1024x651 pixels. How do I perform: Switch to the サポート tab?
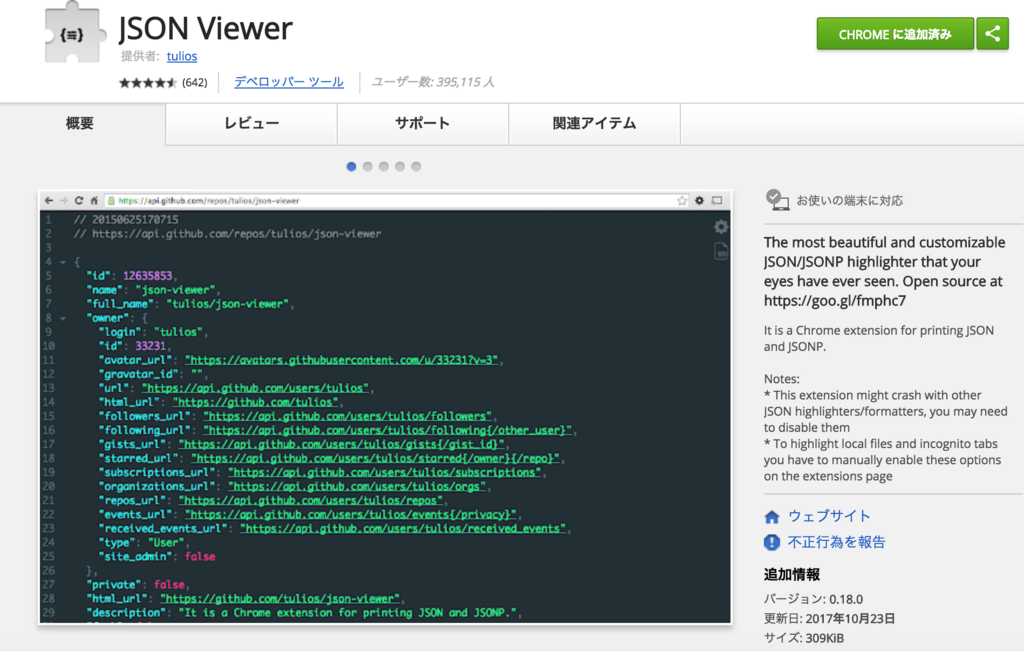click(423, 123)
